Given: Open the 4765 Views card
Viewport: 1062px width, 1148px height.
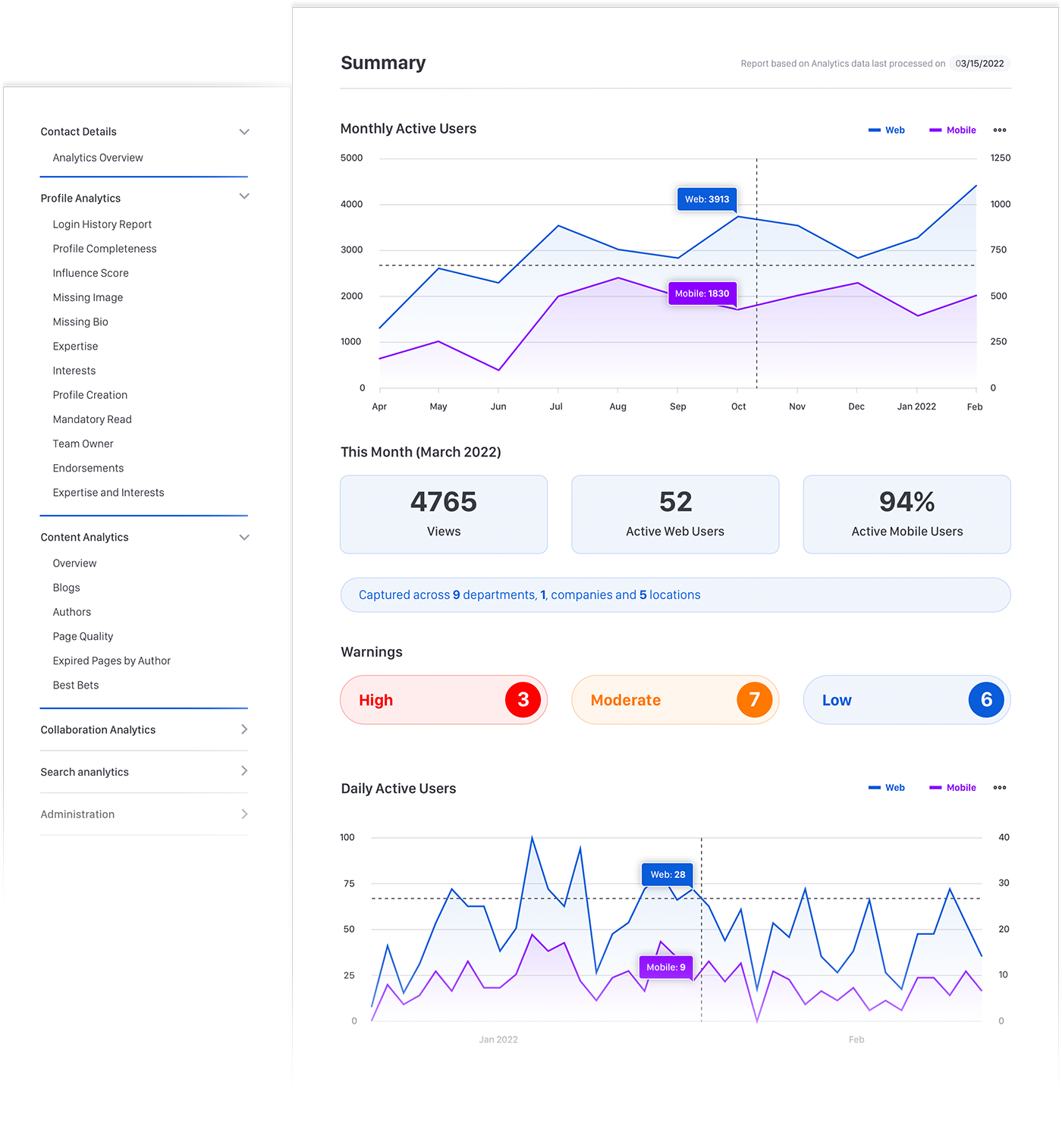Looking at the screenshot, I should tap(444, 514).
